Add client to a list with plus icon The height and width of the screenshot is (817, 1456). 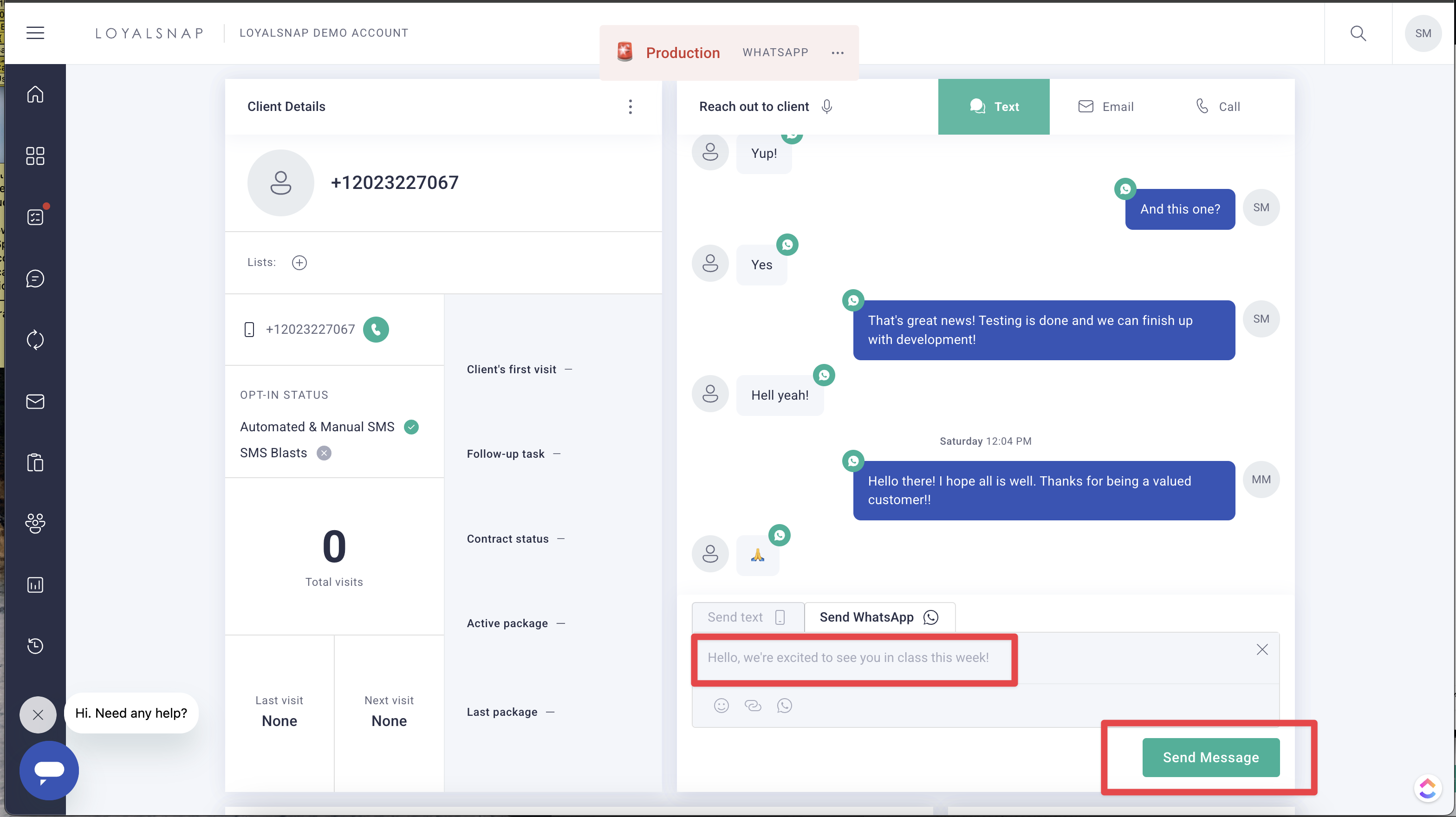[299, 262]
